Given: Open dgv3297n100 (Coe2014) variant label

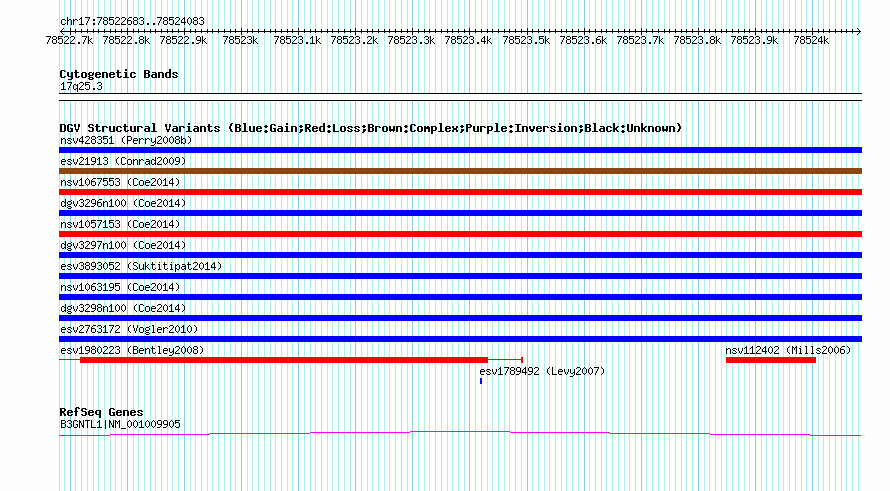Looking at the screenshot, I should click(x=123, y=245).
